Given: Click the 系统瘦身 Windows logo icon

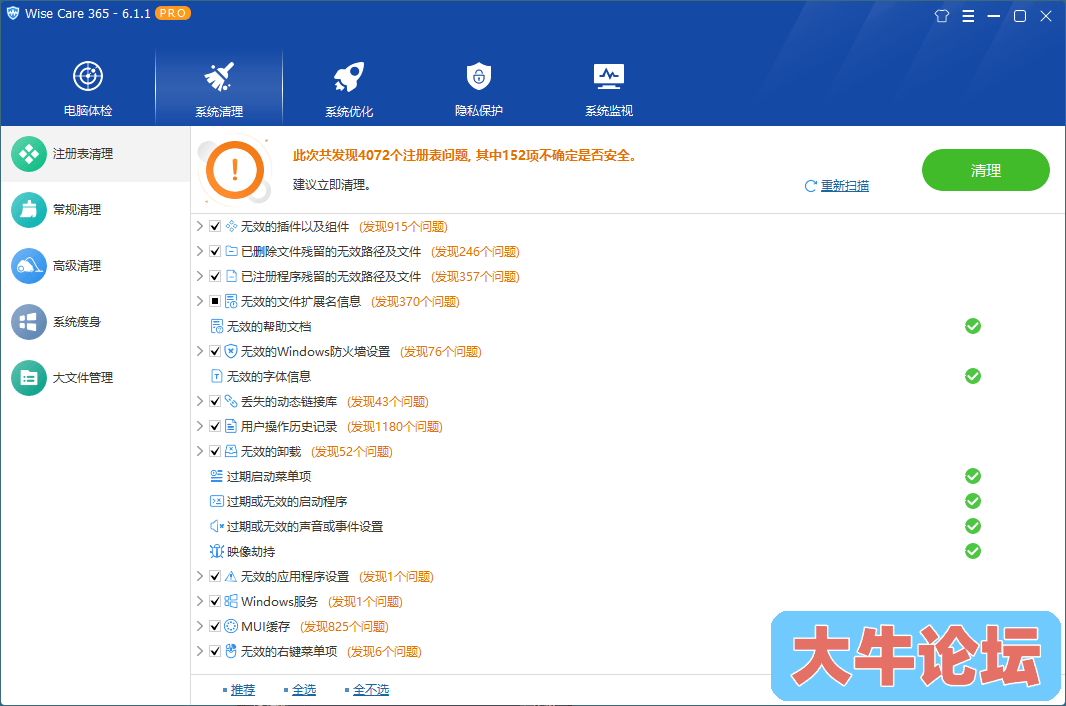Looking at the screenshot, I should 29,322.
